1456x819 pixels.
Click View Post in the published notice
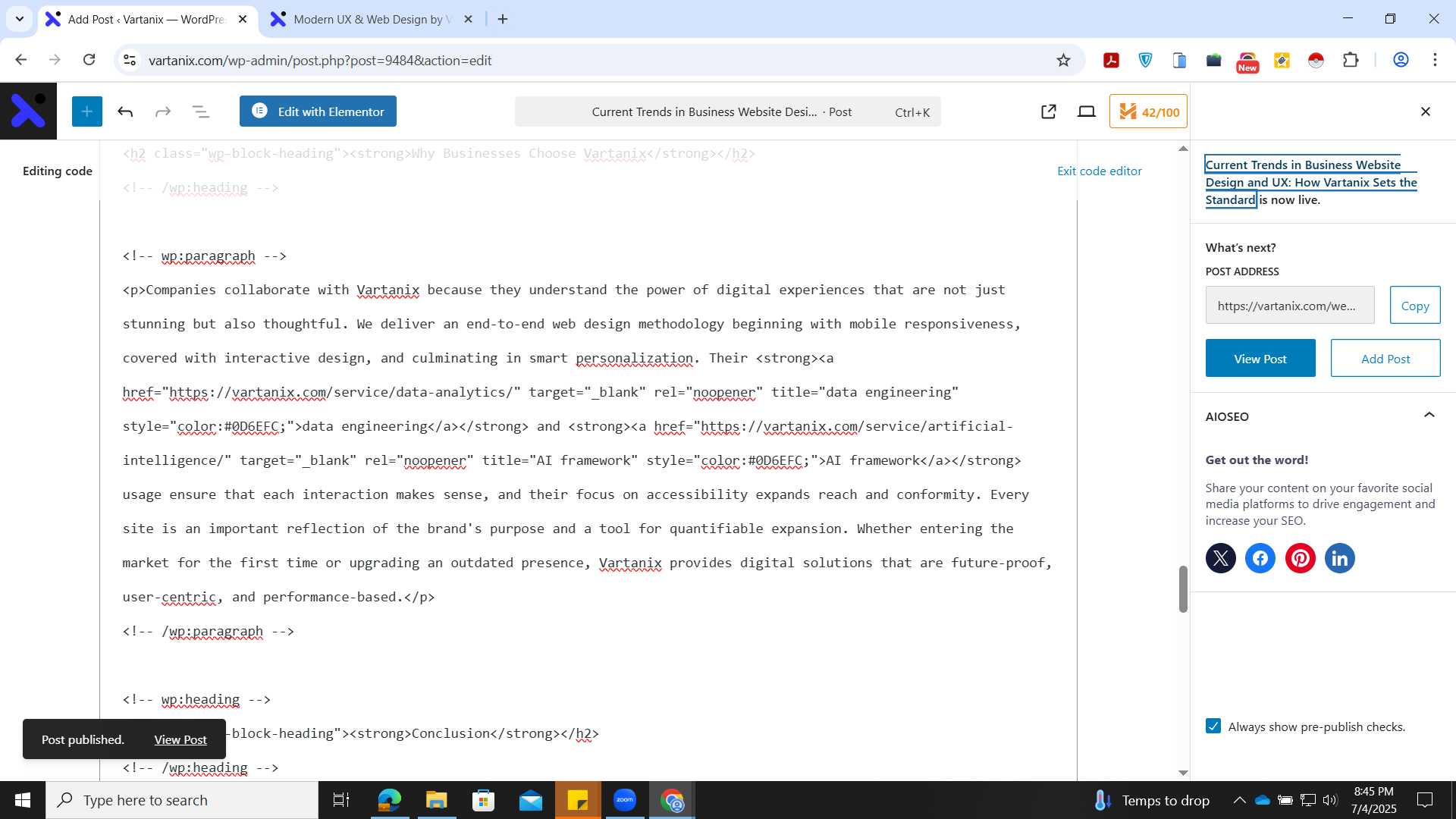[180, 739]
